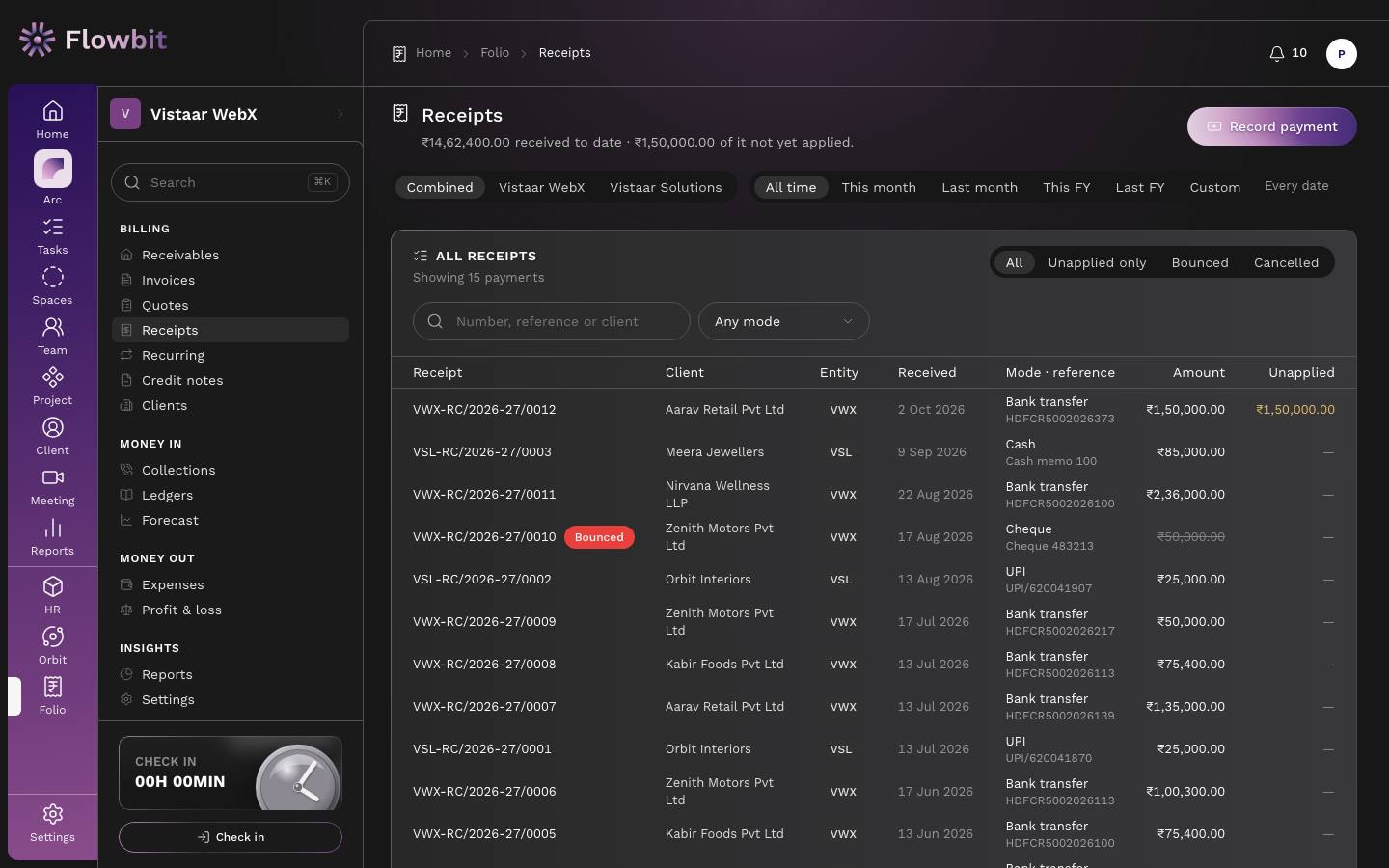Open the Orbit sidebar icon
The image size is (1389, 868).
pyautogui.click(x=52, y=646)
